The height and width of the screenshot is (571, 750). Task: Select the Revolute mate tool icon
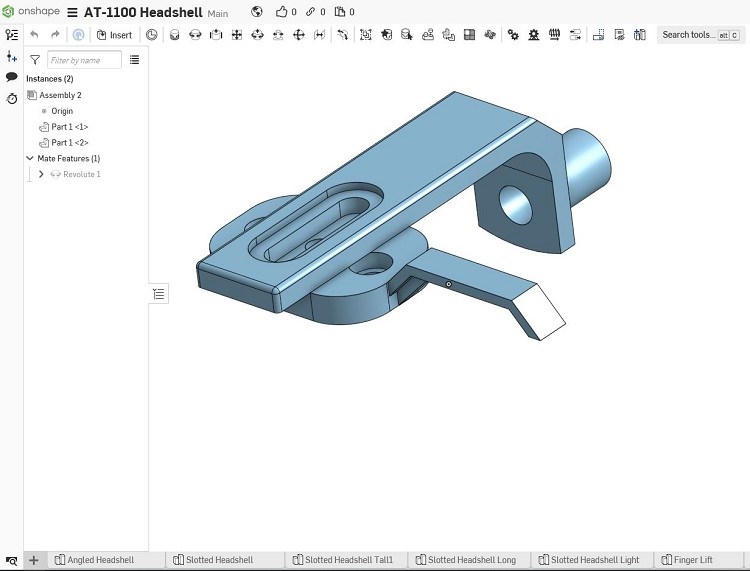pos(195,34)
